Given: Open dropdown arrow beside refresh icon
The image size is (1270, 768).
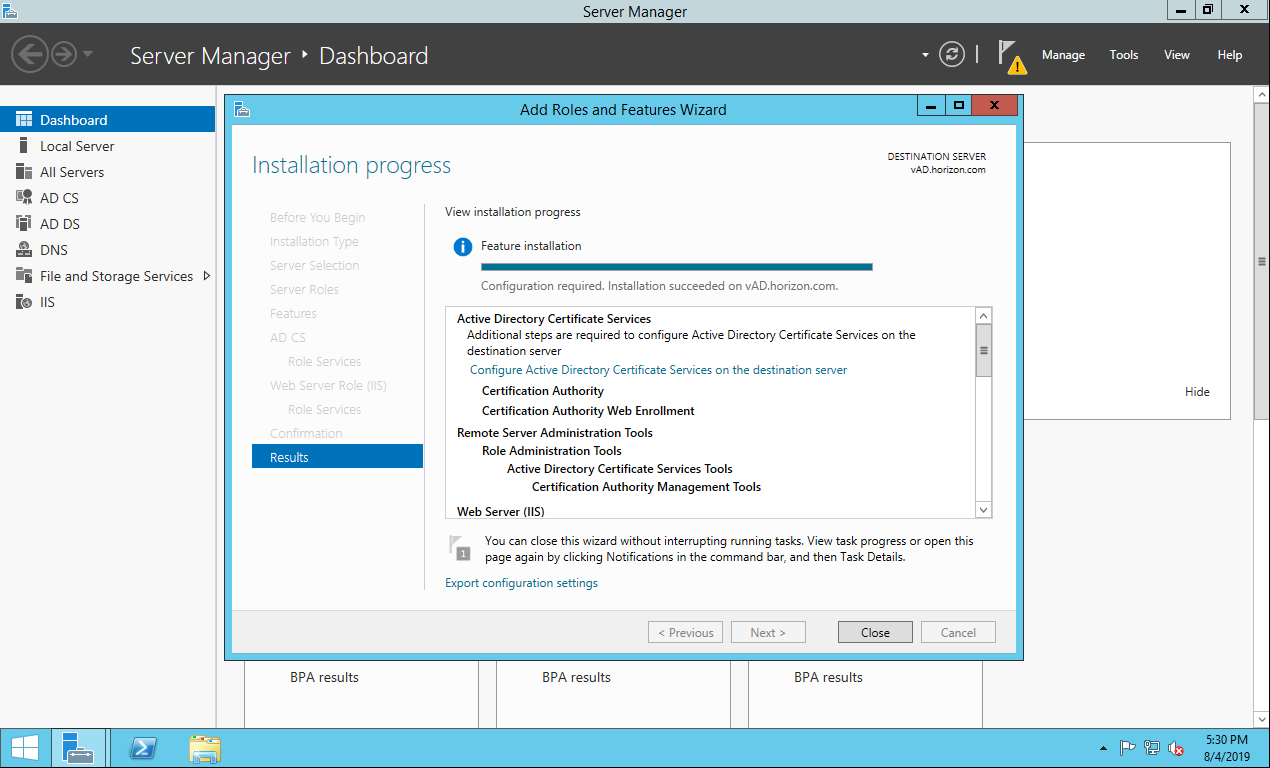Looking at the screenshot, I should (925, 55).
